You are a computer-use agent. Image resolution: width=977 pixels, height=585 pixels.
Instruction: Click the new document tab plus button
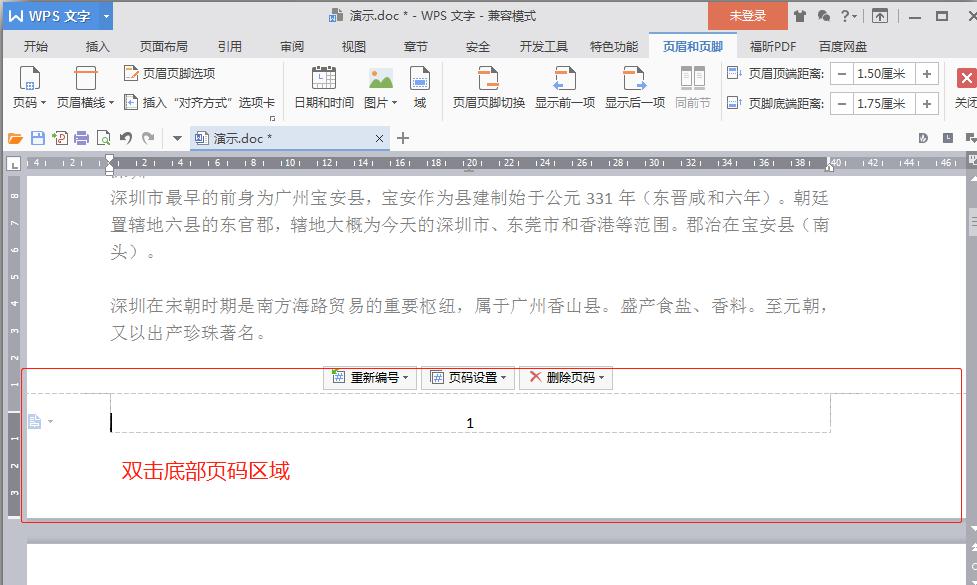[x=403, y=138]
